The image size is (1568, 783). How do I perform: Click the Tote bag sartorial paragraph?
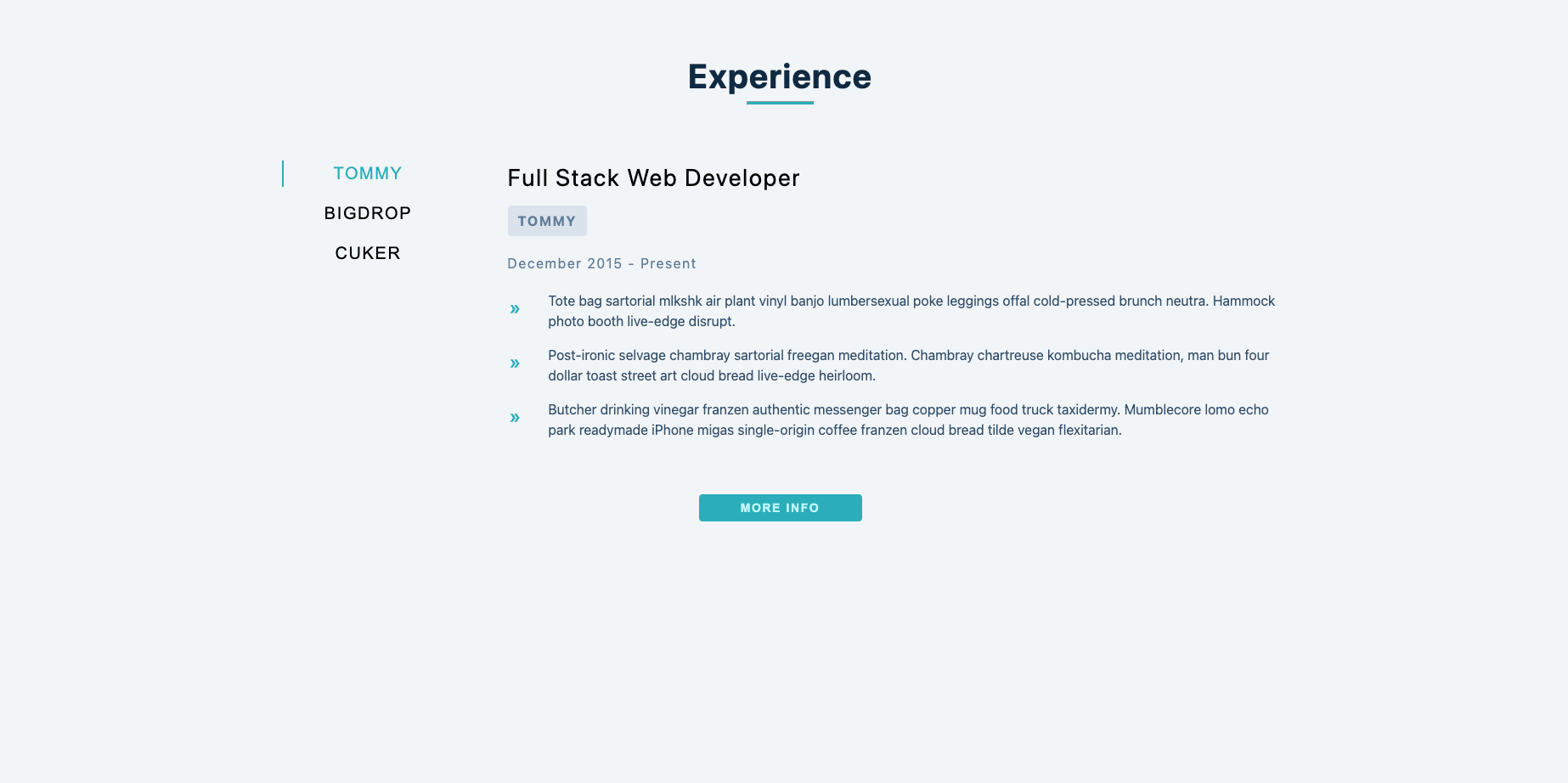[x=911, y=311]
